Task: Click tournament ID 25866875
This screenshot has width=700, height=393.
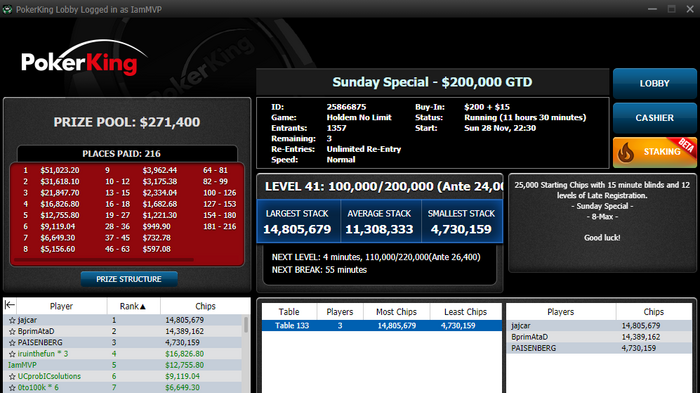Action: pyautogui.click(x=346, y=107)
